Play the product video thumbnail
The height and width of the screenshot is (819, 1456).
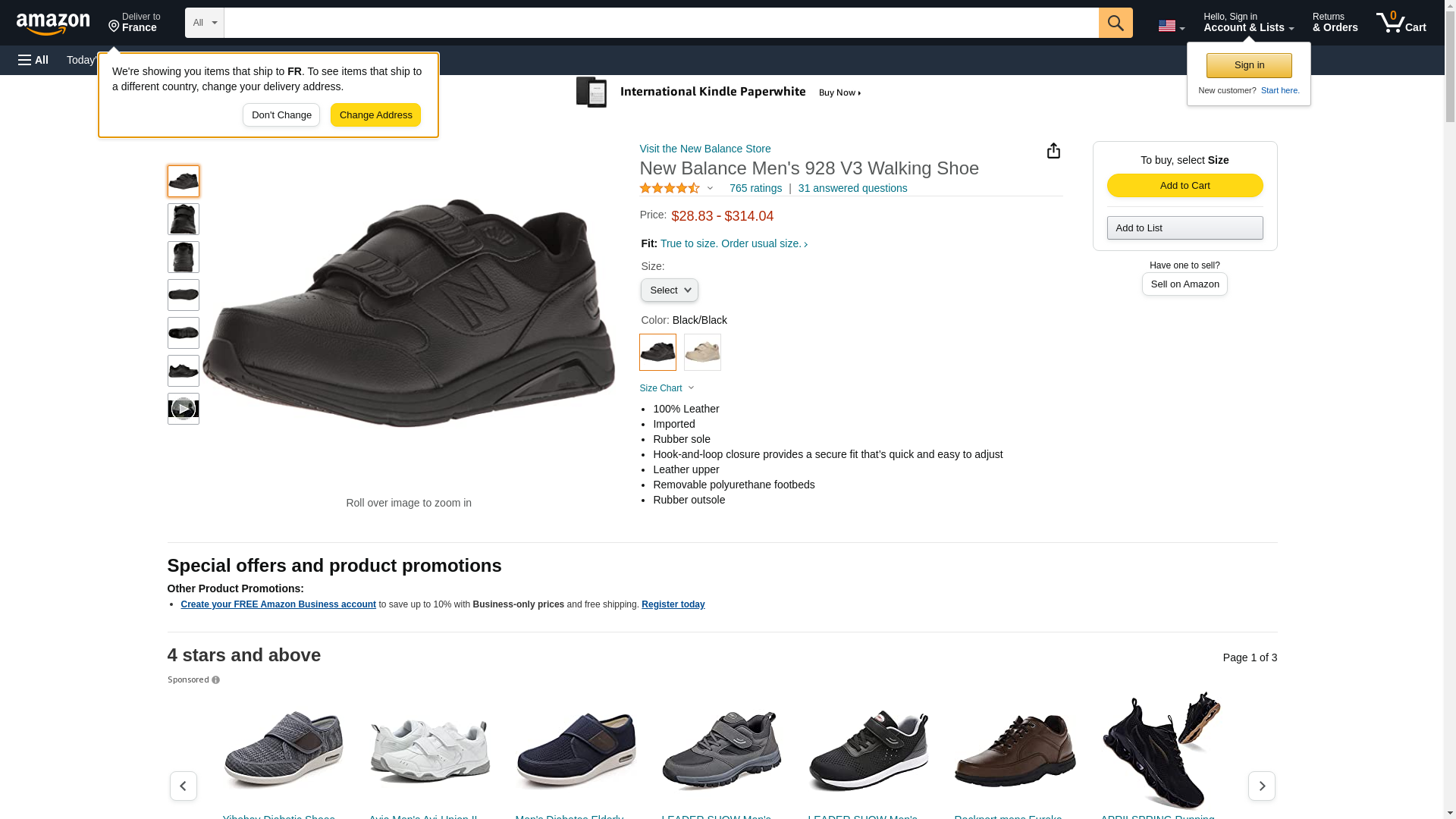coord(183,409)
